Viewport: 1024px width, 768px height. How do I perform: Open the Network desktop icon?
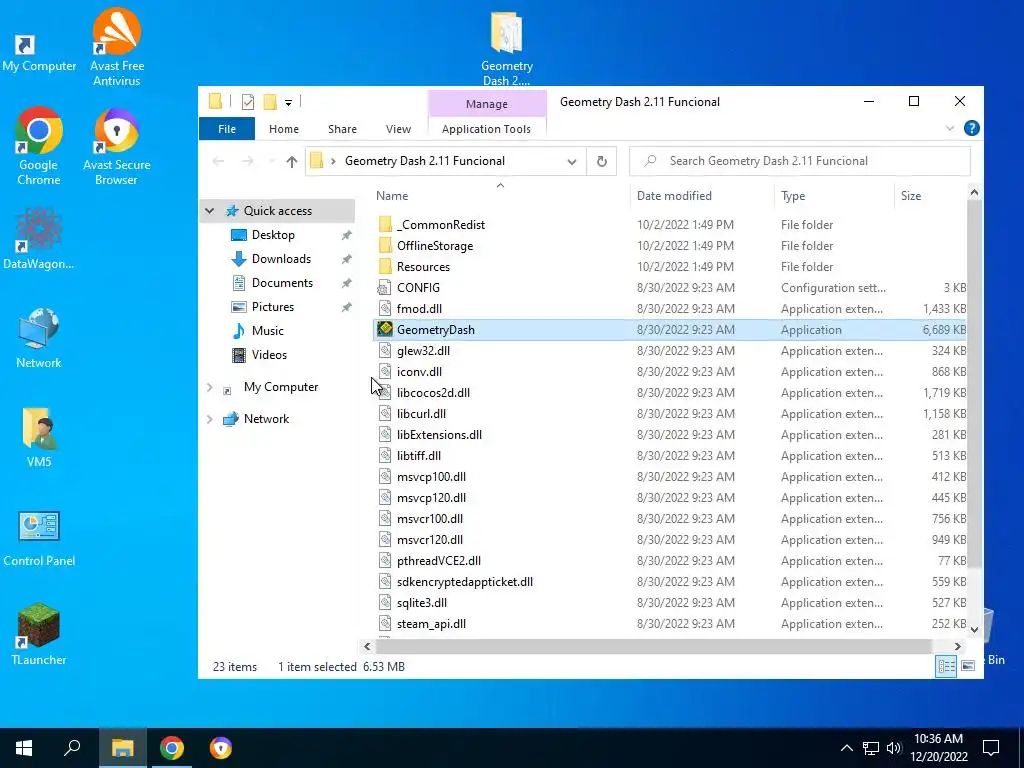39,338
